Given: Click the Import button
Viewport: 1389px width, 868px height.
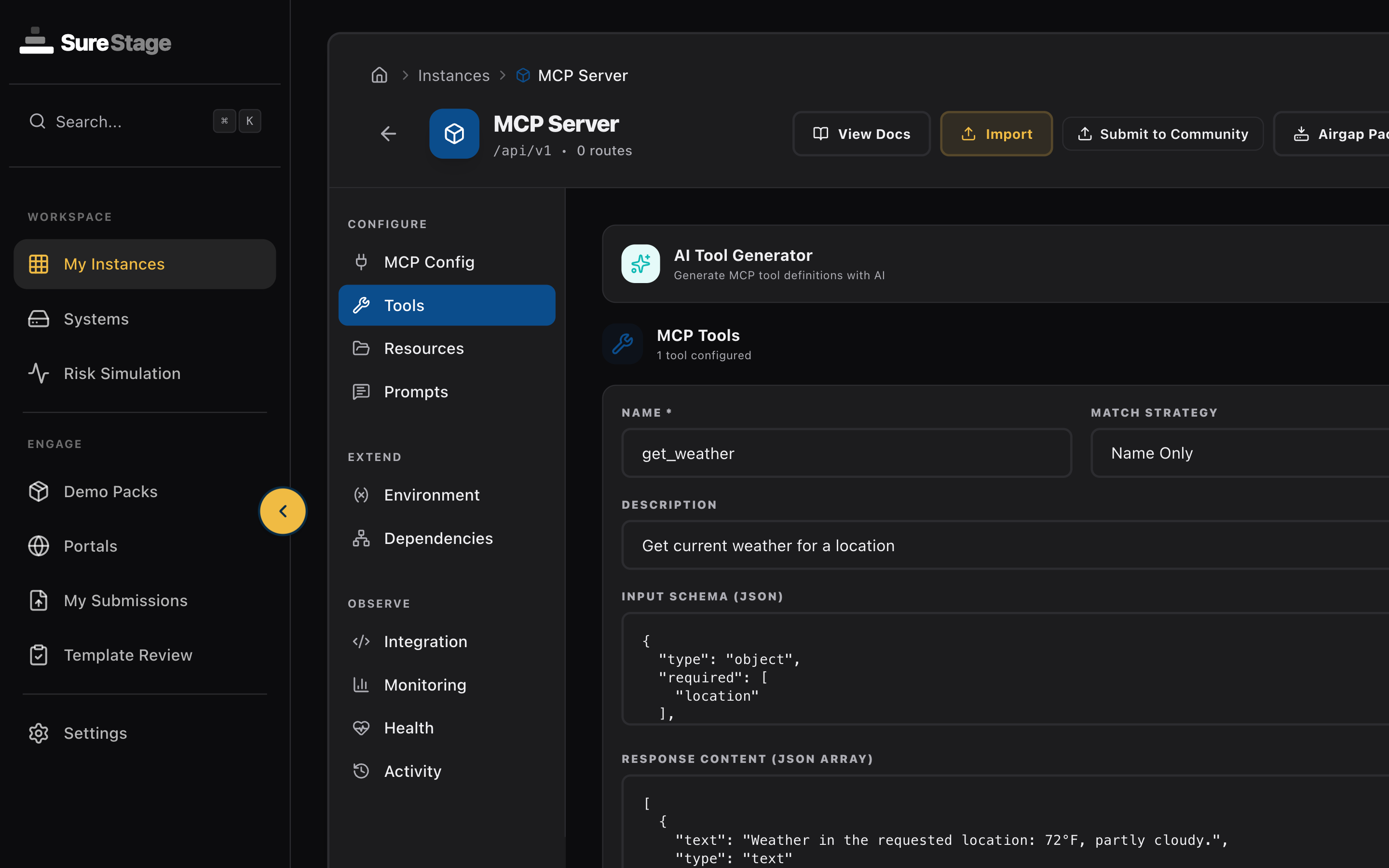Looking at the screenshot, I should pyautogui.click(x=996, y=134).
